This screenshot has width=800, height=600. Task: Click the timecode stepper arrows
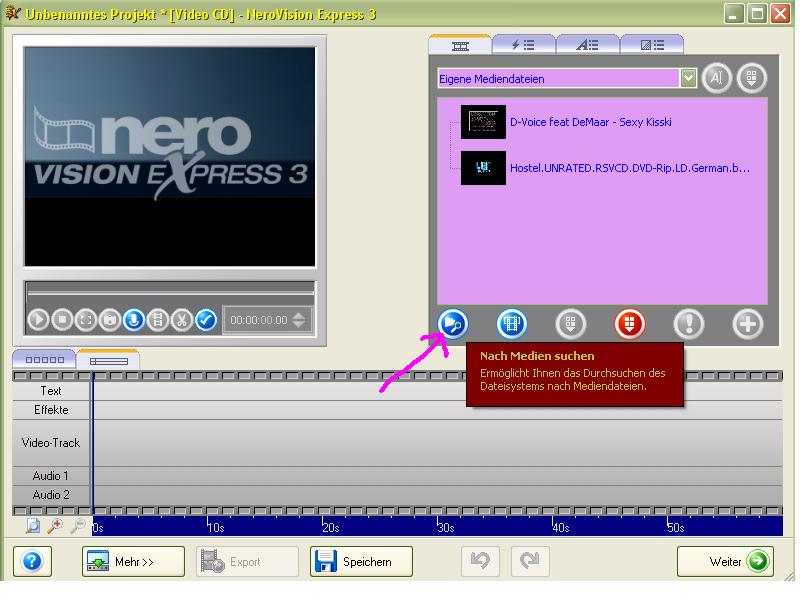(x=299, y=320)
